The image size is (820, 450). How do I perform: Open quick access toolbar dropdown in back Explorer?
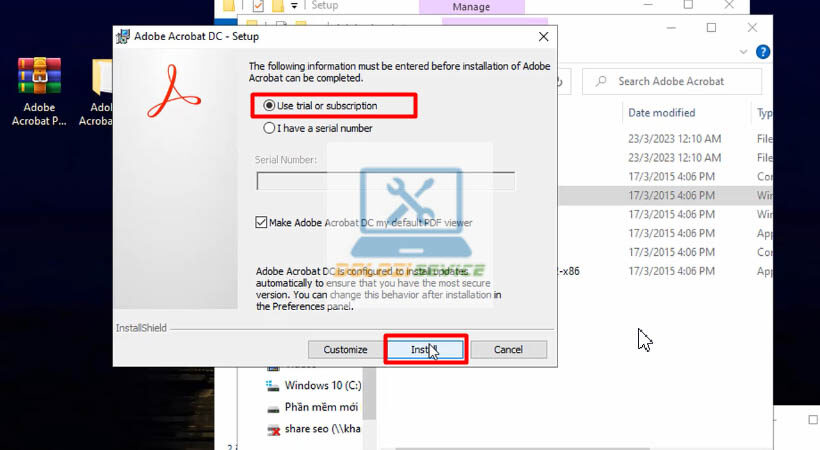click(294, 6)
